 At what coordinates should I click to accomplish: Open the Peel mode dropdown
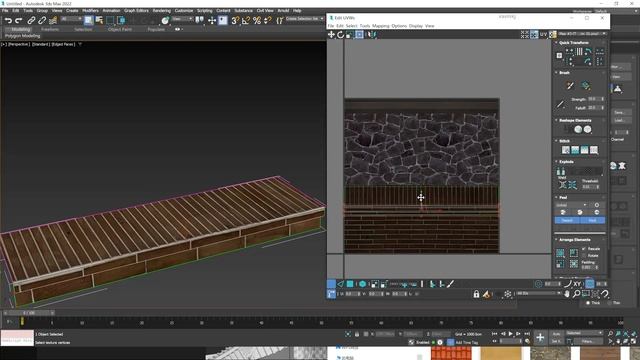(x=572, y=205)
